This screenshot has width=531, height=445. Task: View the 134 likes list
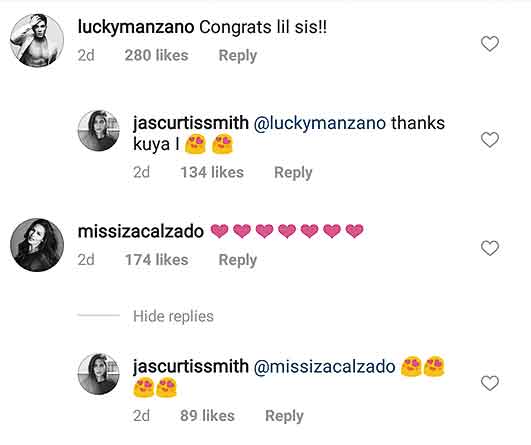[212, 172]
